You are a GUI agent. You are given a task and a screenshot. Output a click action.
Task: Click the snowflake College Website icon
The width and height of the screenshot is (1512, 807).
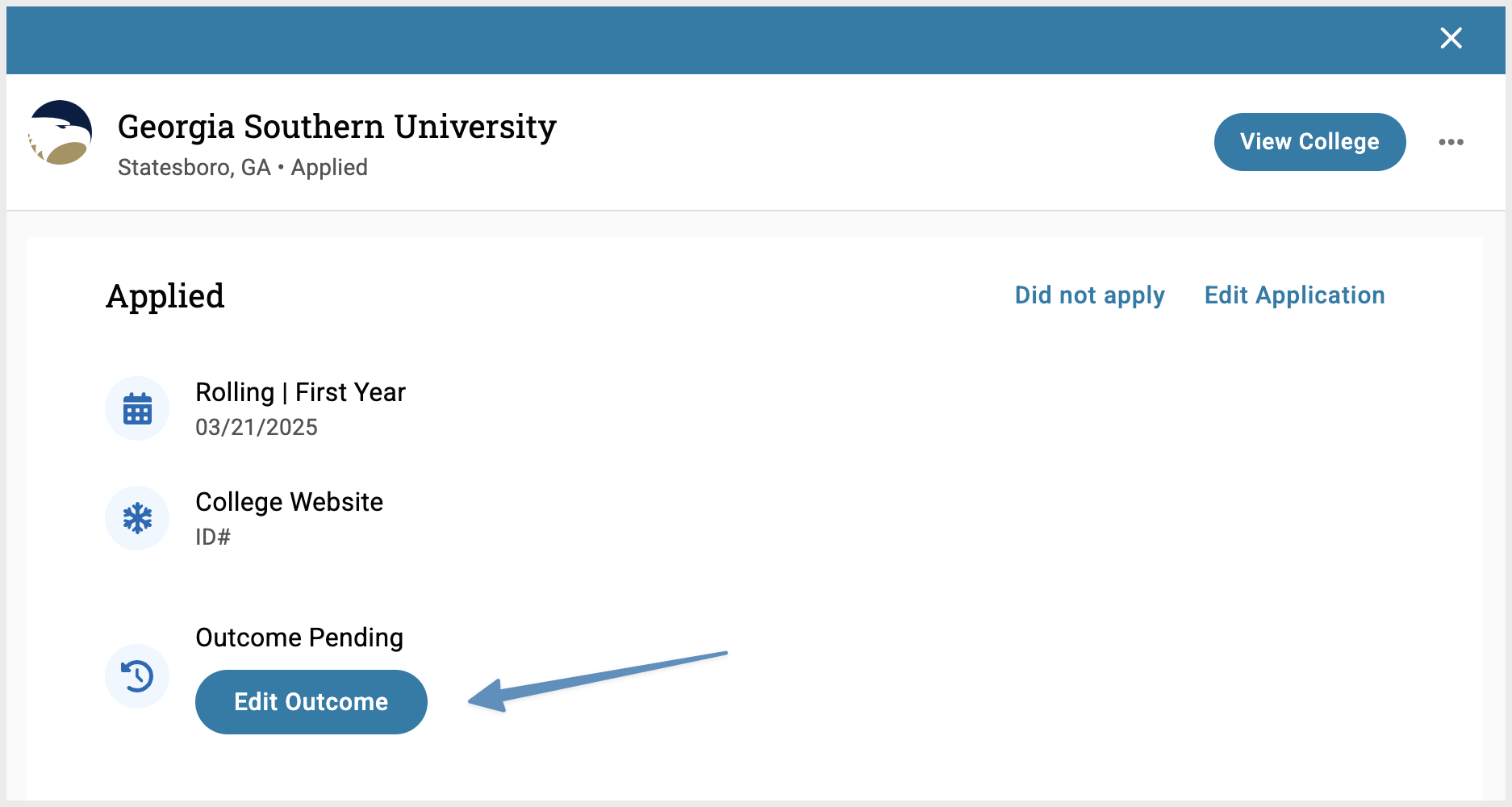[x=137, y=518]
